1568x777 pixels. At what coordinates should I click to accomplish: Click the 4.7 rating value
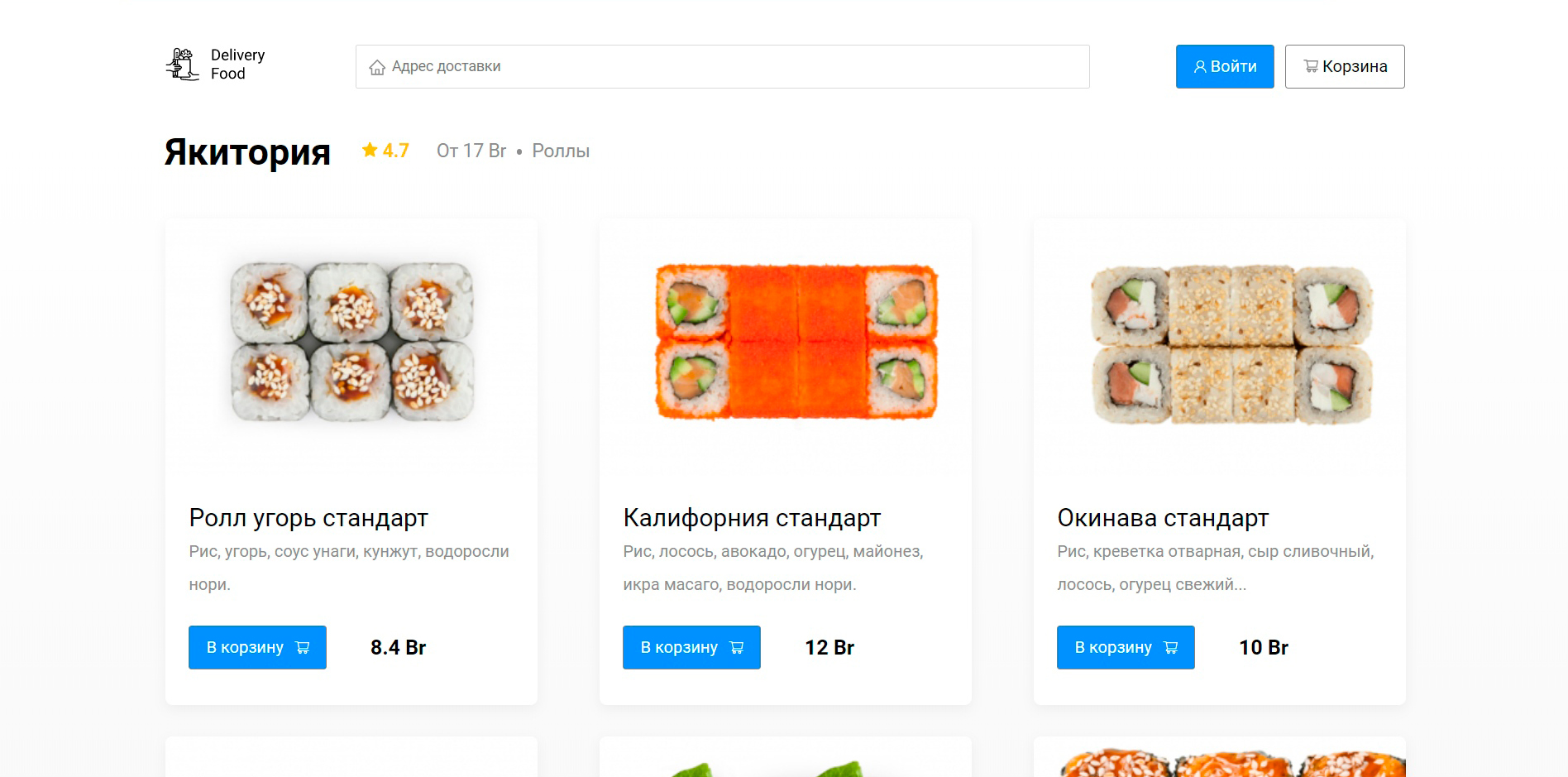[396, 151]
